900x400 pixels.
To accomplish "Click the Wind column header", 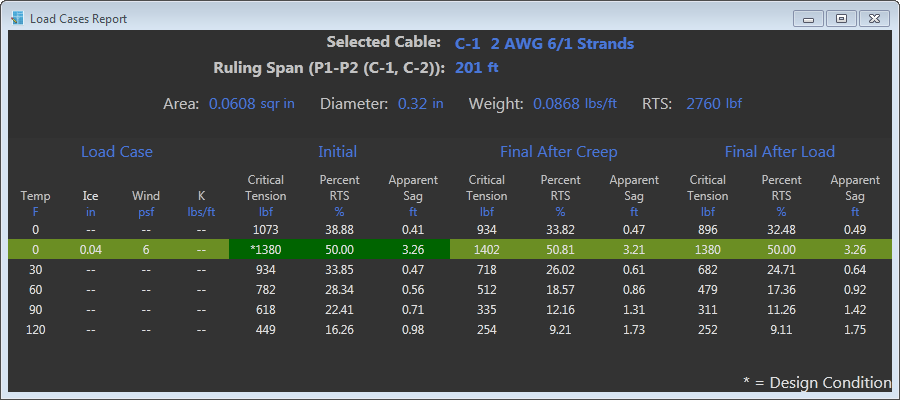I will (146, 196).
